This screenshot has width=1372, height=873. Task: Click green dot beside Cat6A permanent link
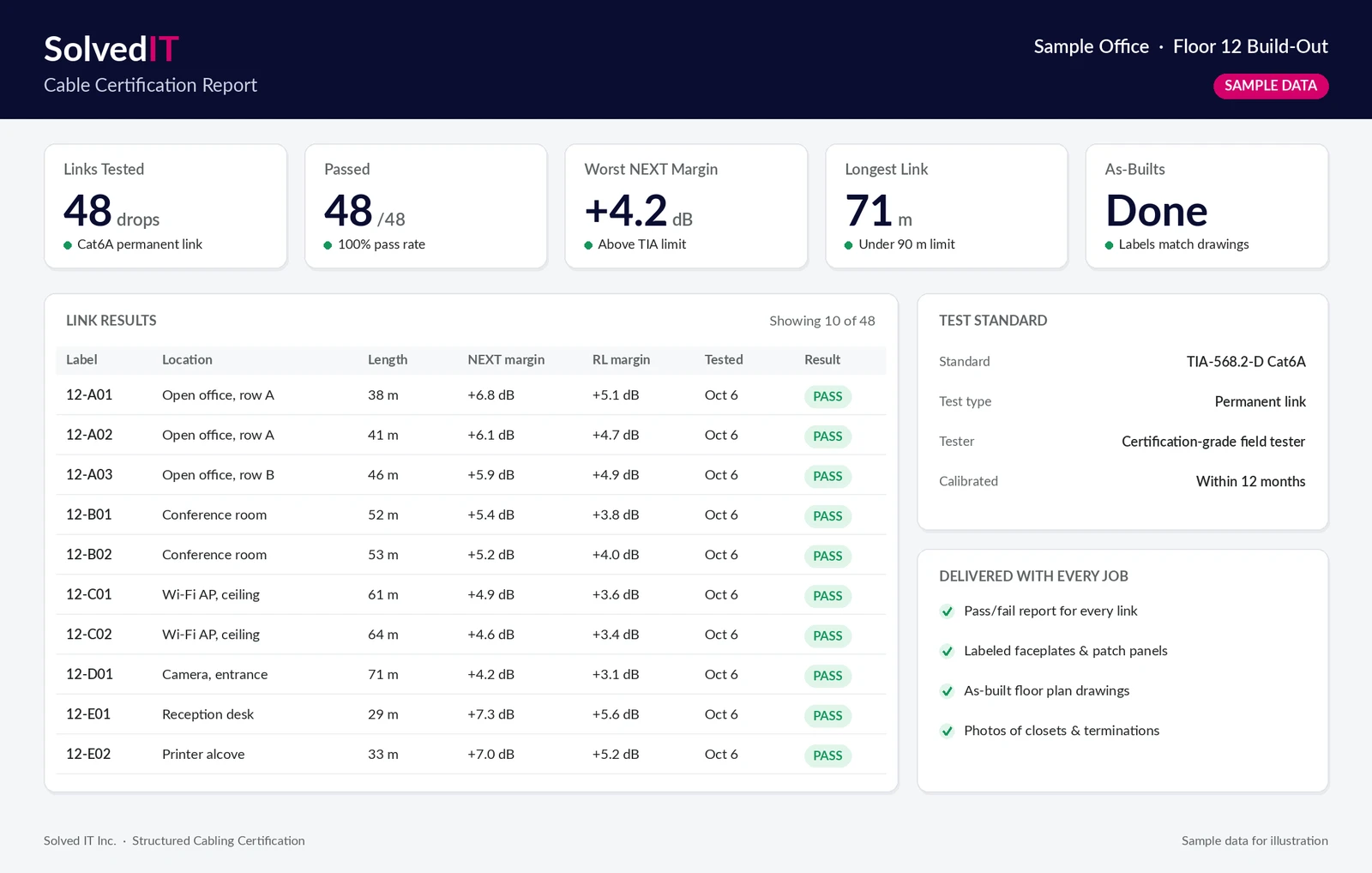68,245
